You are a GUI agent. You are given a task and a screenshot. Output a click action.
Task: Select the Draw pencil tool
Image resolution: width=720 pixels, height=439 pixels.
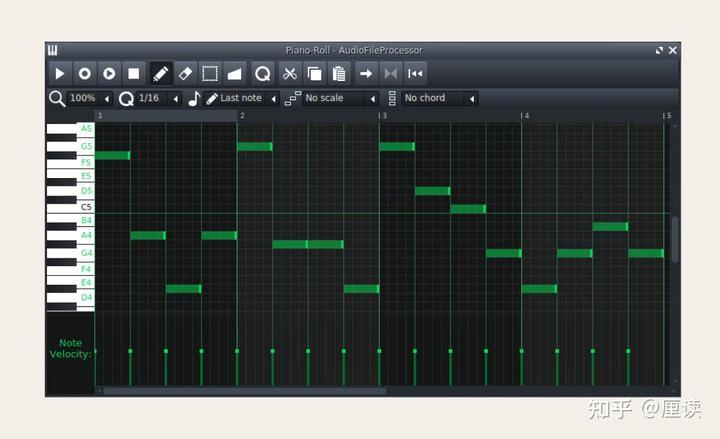pos(161,73)
